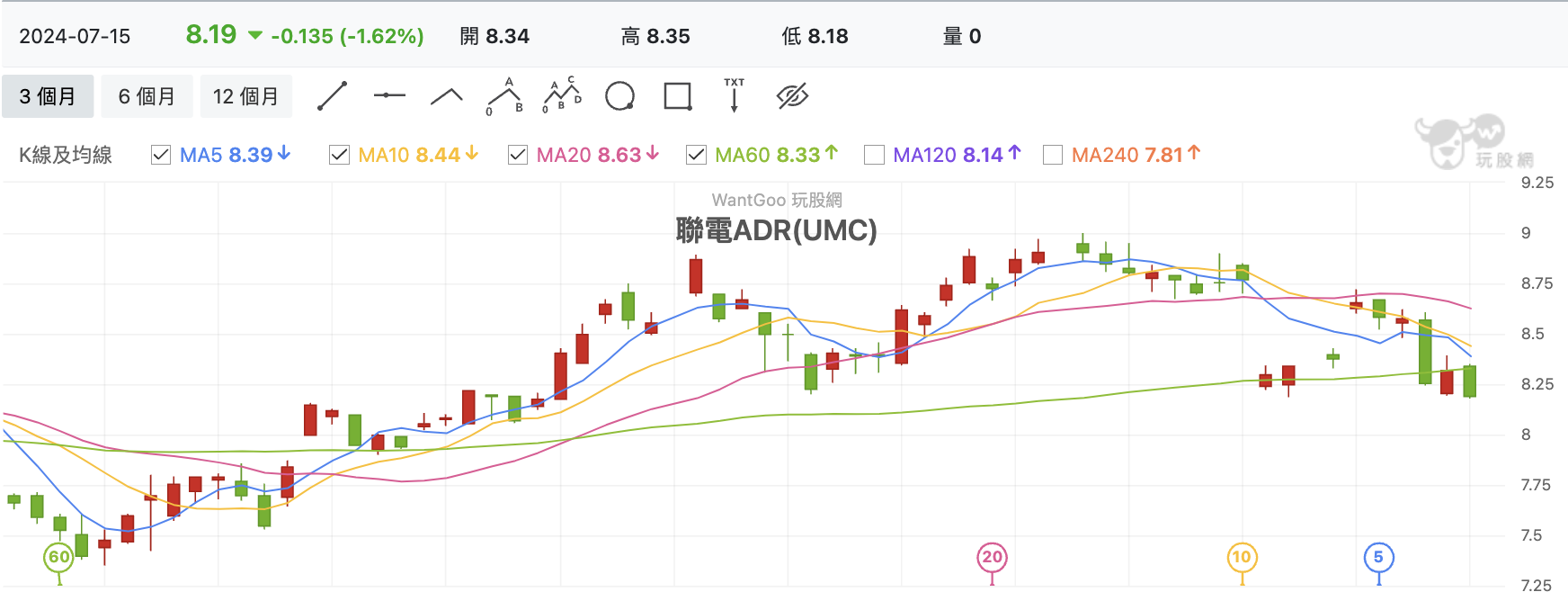The image size is (1568, 601).
Task: Select the straight trend line drawing tool
Action: pyautogui.click(x=333, y=96)
